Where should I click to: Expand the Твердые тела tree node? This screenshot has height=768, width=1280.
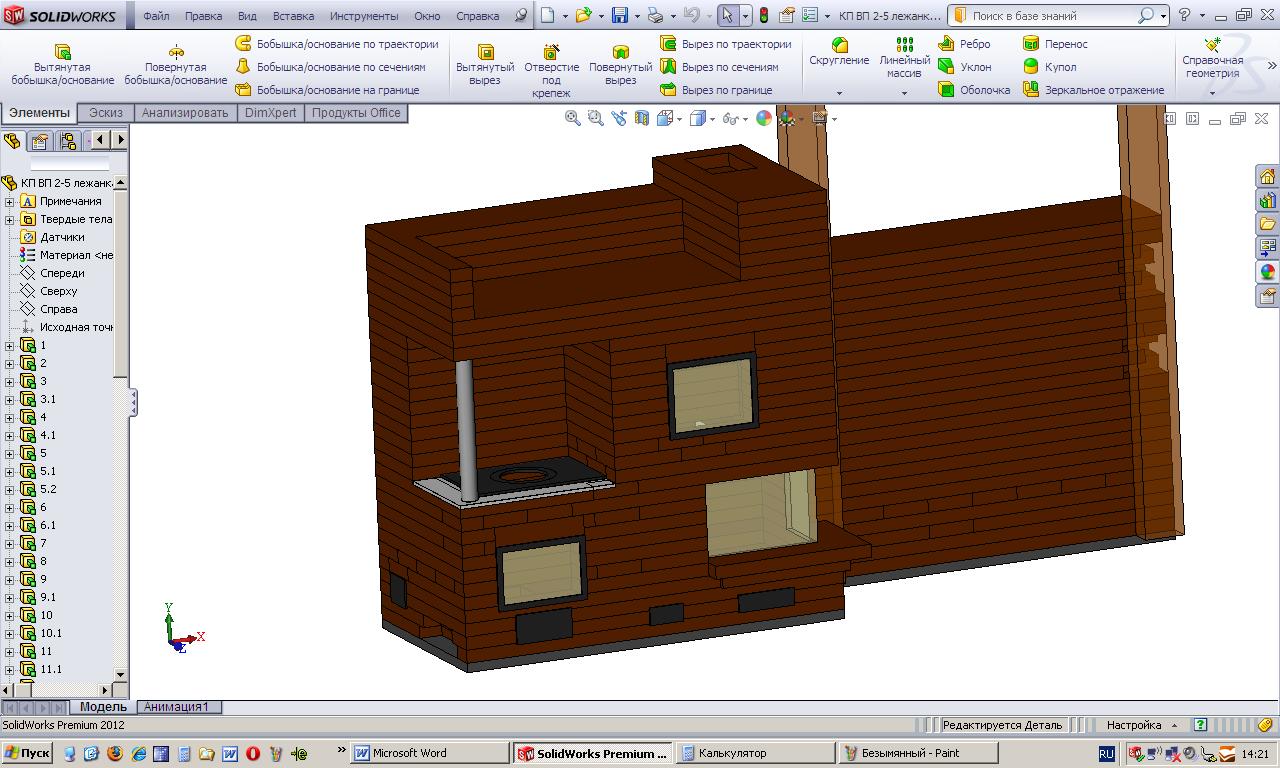[x=10, y=219]
